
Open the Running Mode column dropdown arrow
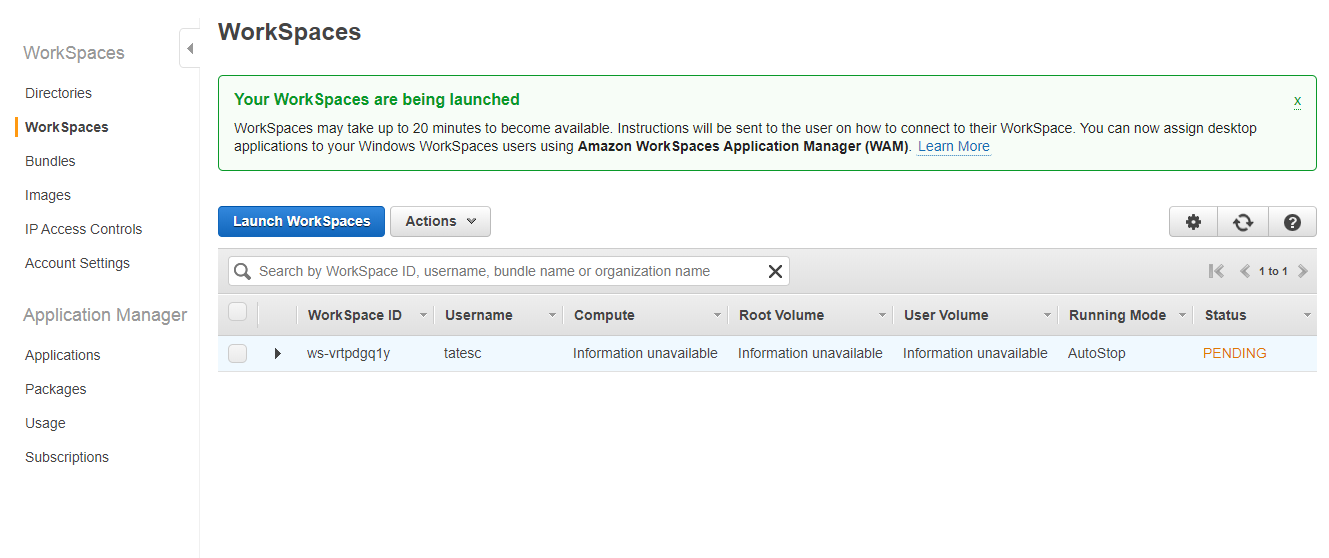1182,315
